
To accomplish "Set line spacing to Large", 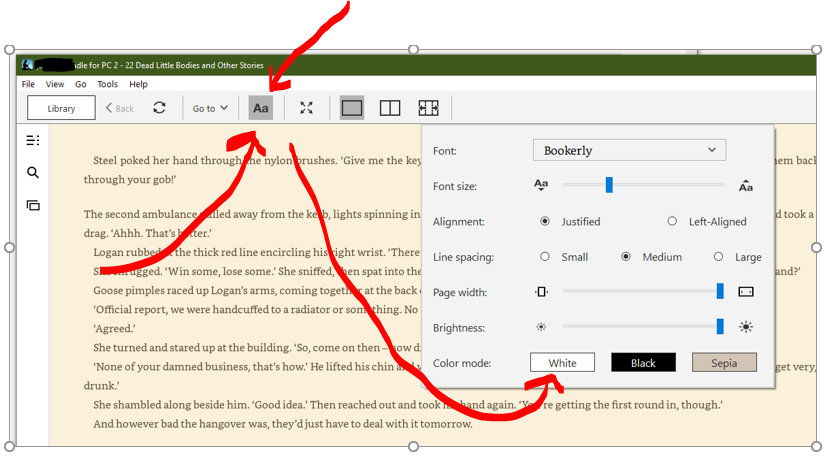I will [x=718, y=257].
